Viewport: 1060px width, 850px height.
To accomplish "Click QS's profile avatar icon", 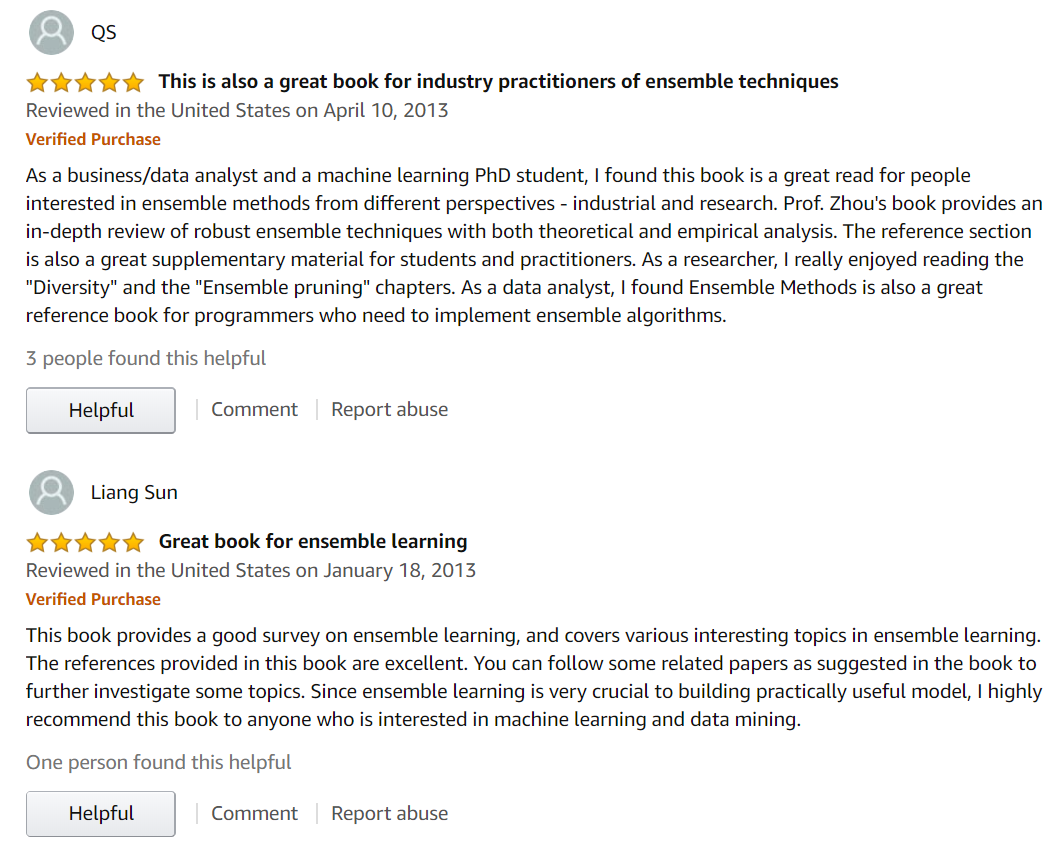I will [52, 32].
